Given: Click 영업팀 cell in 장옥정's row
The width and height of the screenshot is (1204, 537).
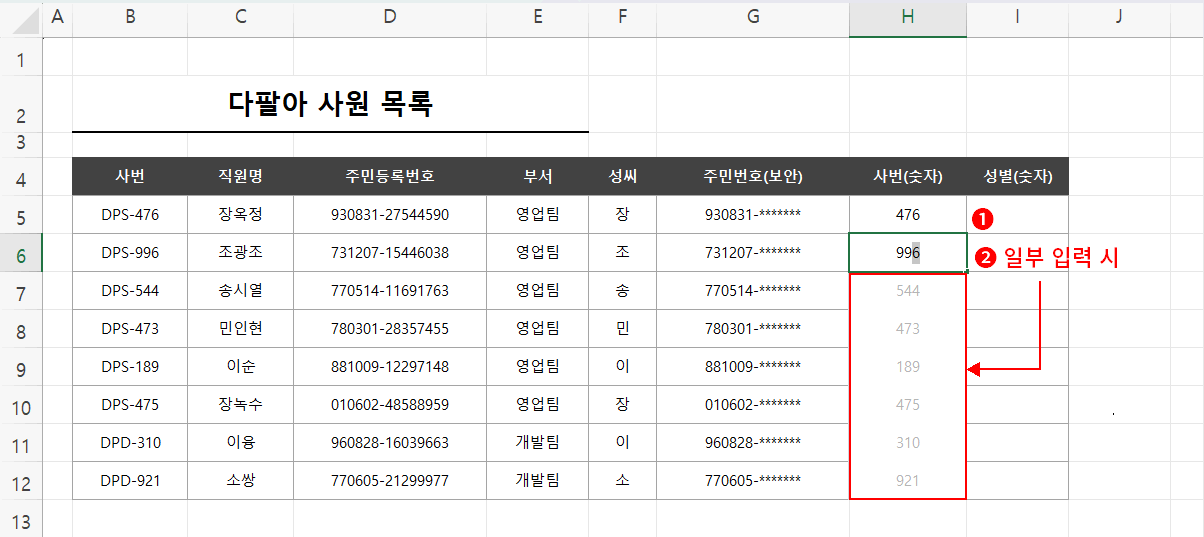Looking at the screenshot, I should [x=538, y=215].
